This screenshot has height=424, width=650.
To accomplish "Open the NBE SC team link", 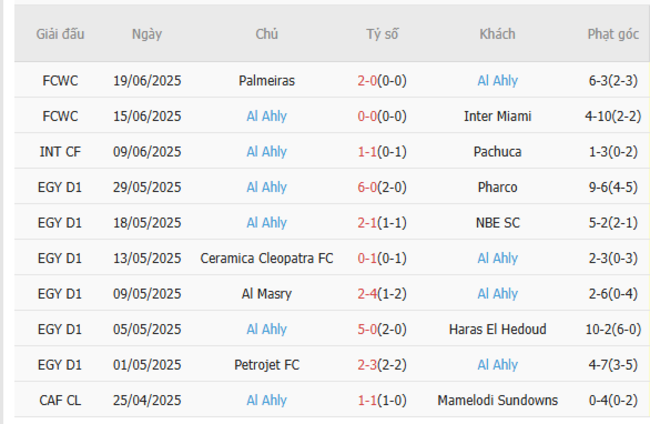I will coord(497,222).
